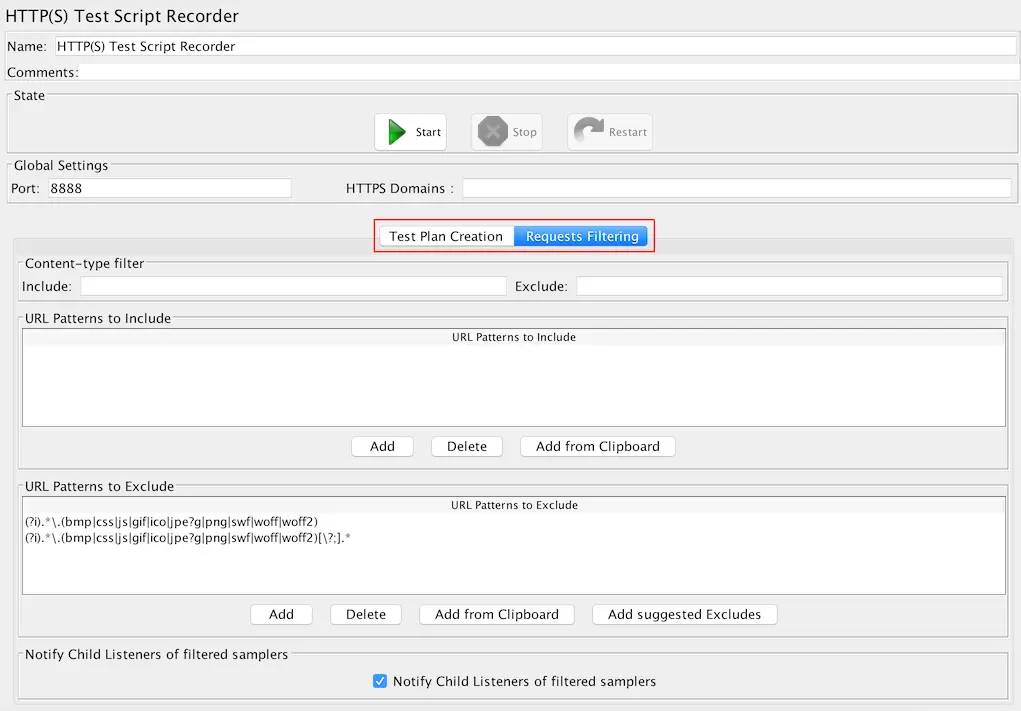Focus the Comments input field
Image resolution: width=1021 pixels, height=711 pixels.
pos(549,72)
